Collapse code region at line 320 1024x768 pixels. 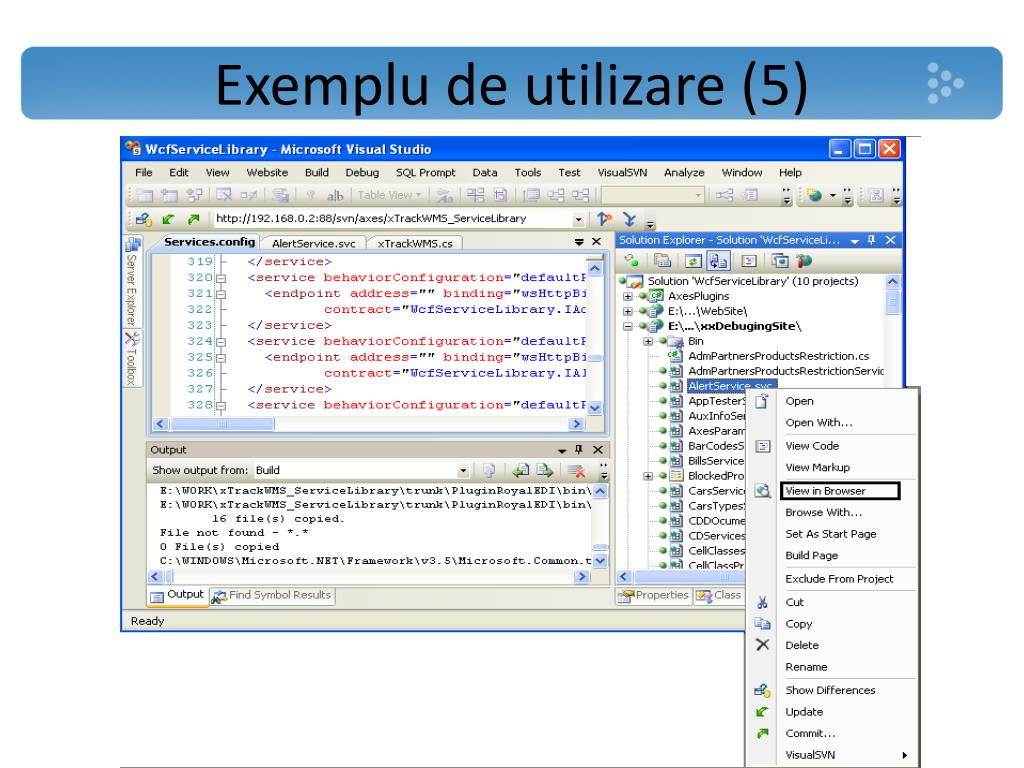[x=221, y=278]
